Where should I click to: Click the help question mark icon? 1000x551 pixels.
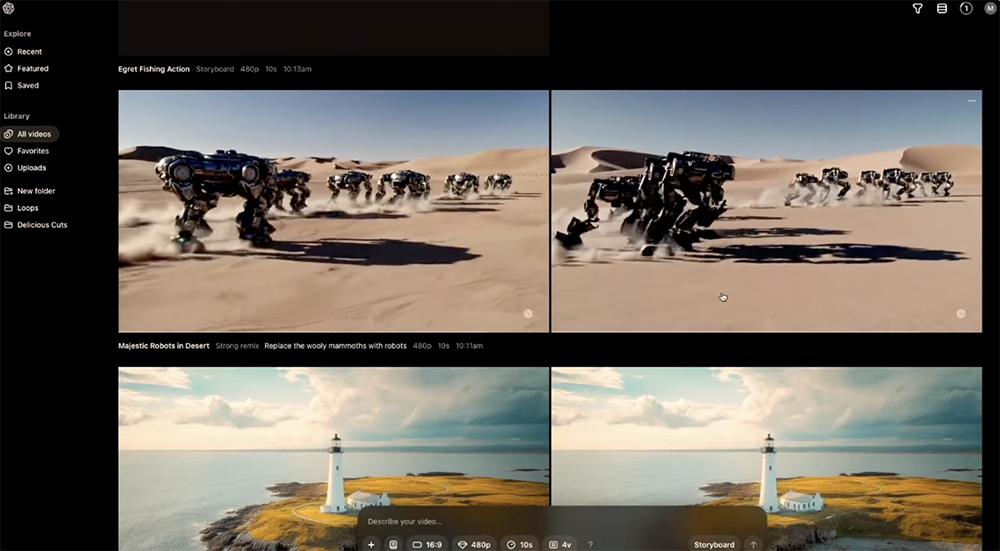(590, 544)
